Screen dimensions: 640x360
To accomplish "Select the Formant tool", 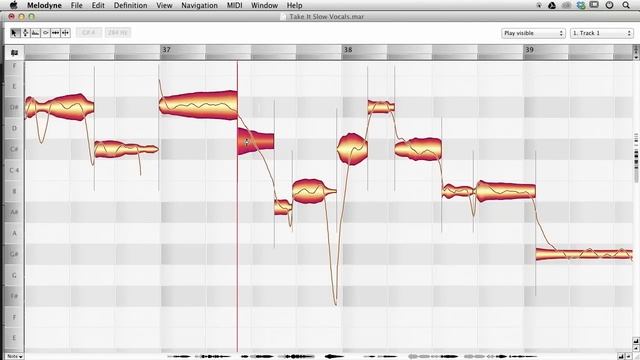I will click(36, 33).
